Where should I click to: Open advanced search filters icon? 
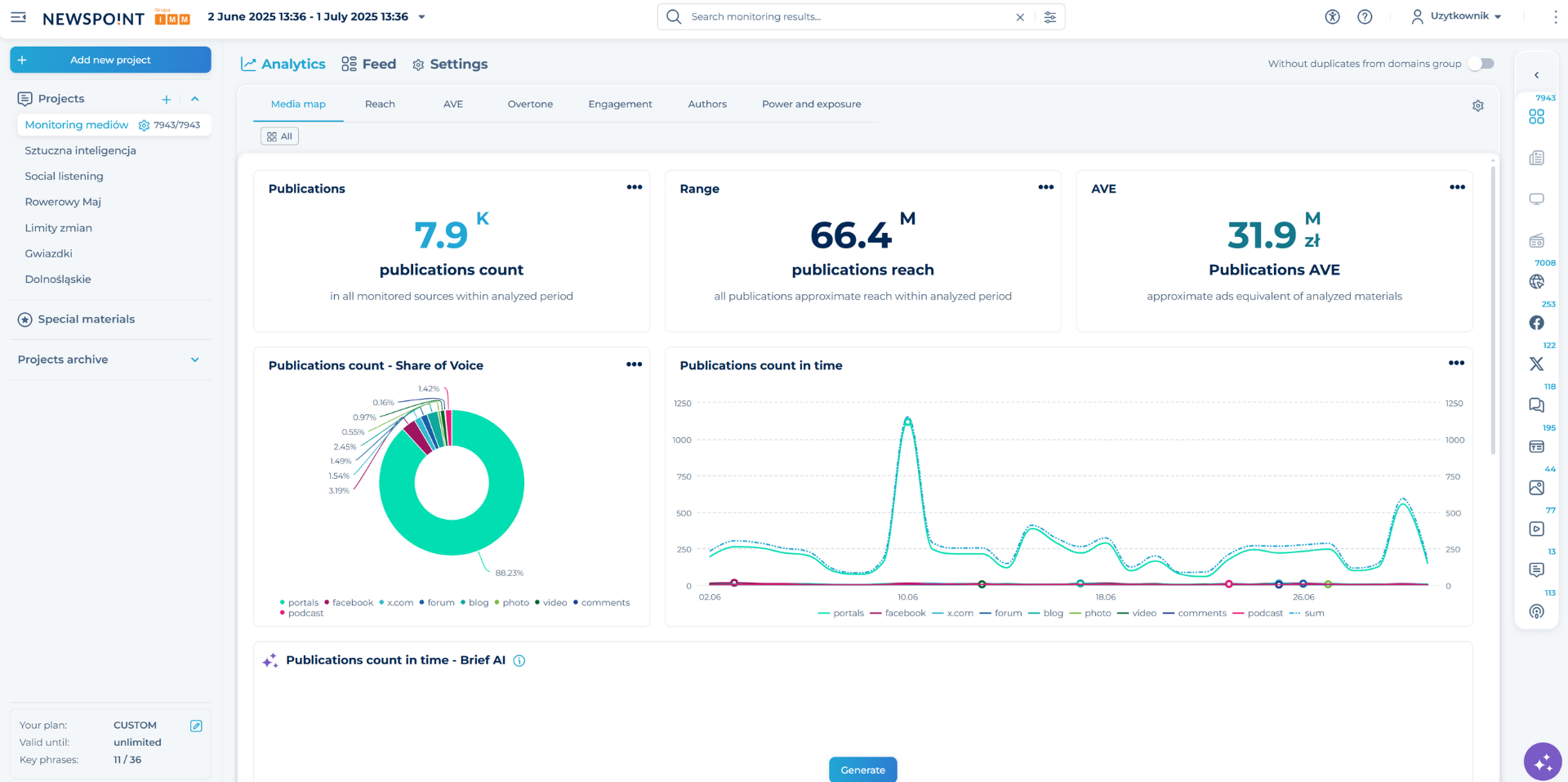[1050, 17]
